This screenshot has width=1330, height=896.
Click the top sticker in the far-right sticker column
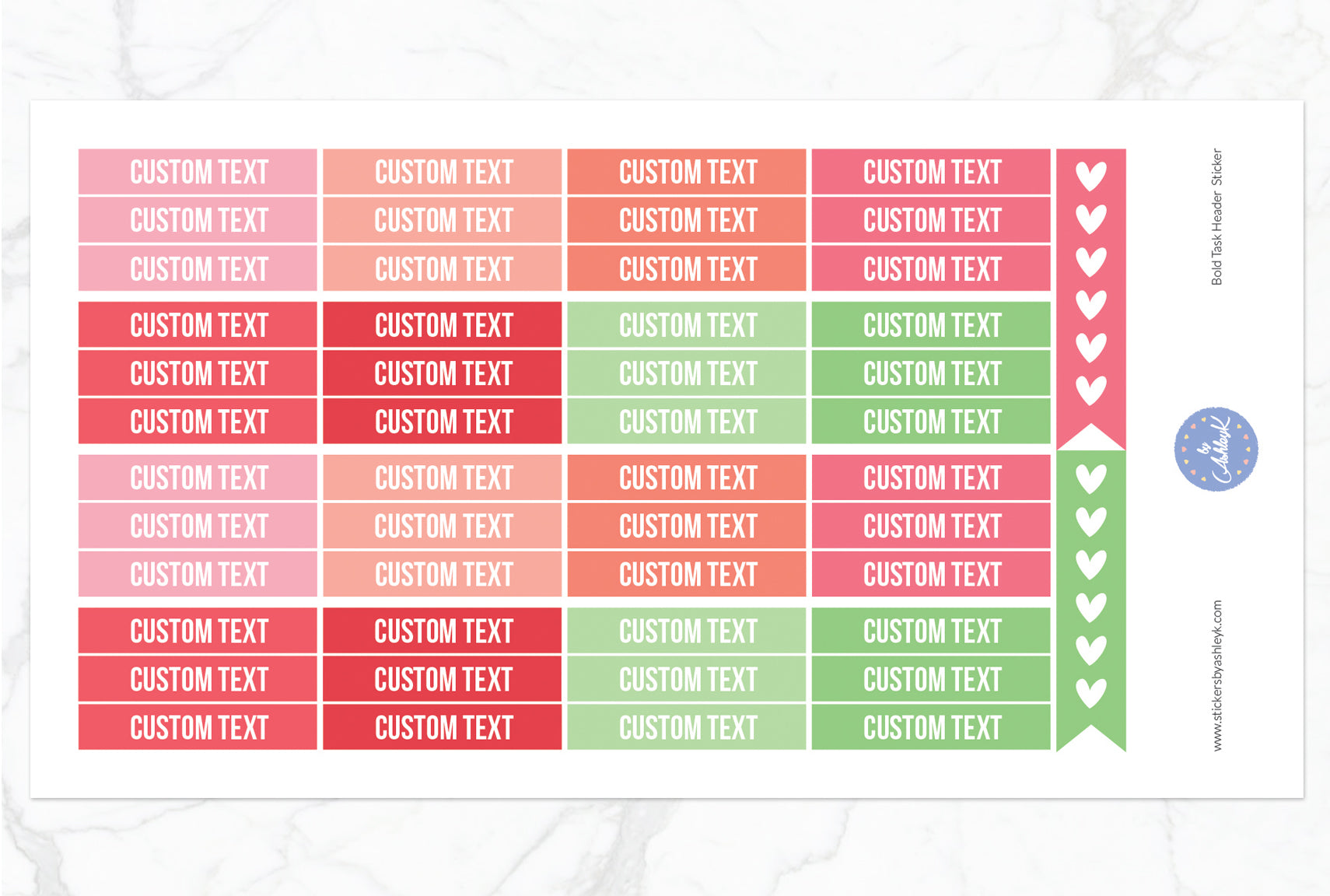[x=931, y=172]
